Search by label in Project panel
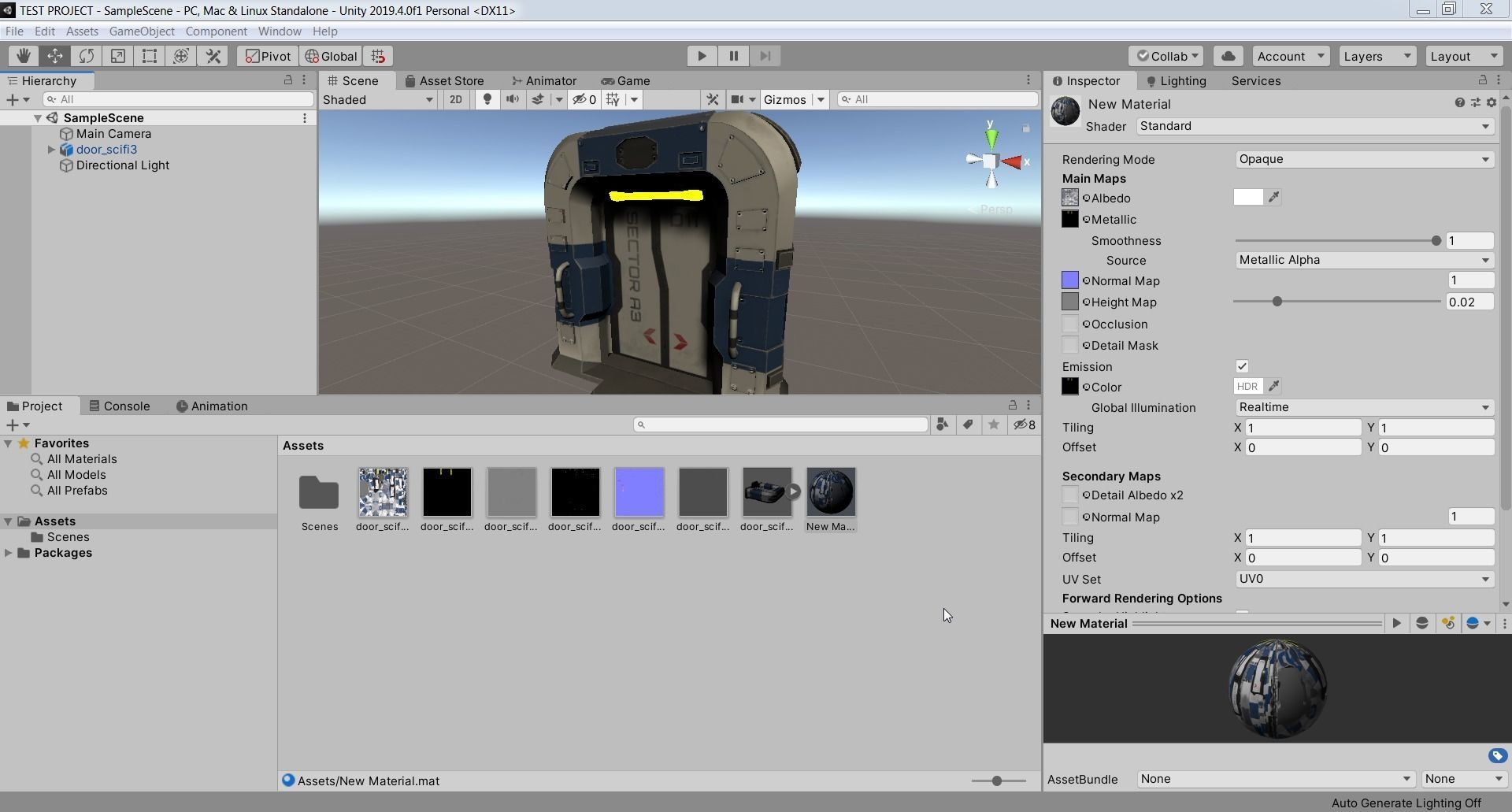Viewport: 1512px width, 812px height. 968,425
